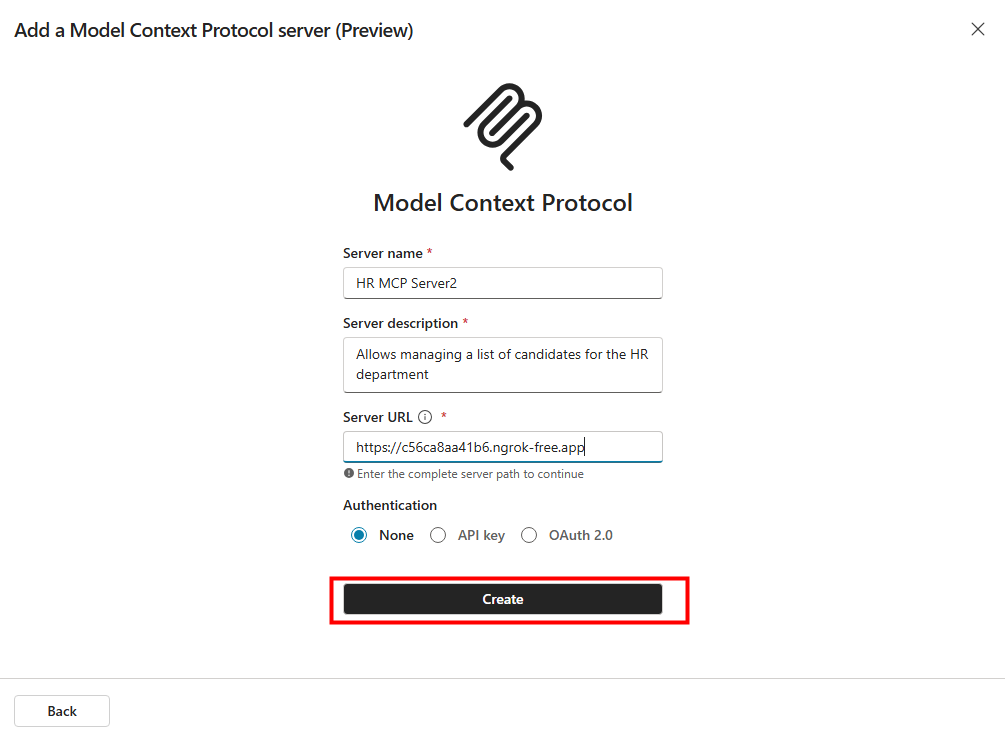Viewport: 1005px width, 734px height.
Task: Click into the Server description text box
Action: click(502, 365)
